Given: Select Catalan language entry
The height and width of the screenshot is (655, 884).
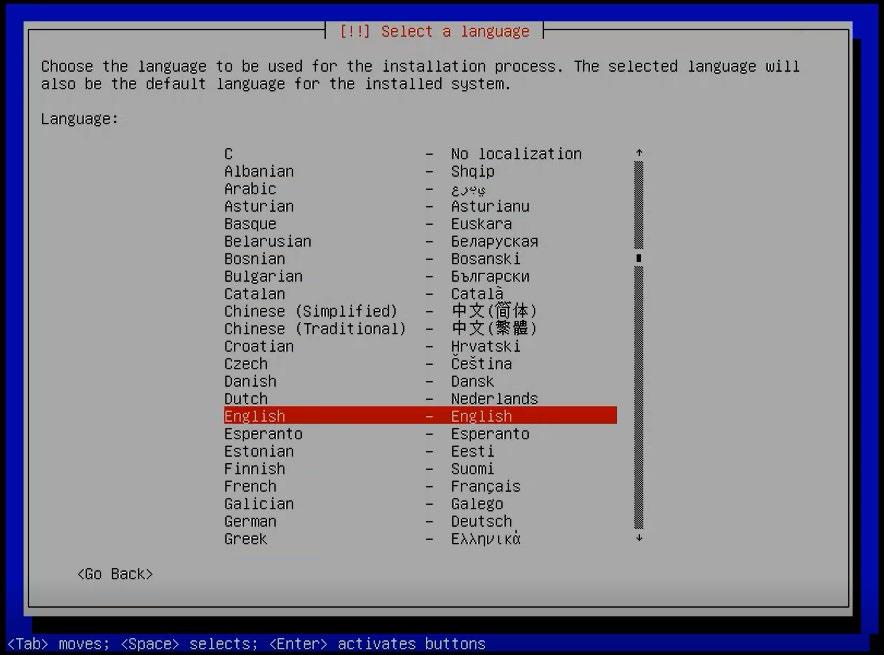Looking at the screenshot, I should click(x=420, y=294).
